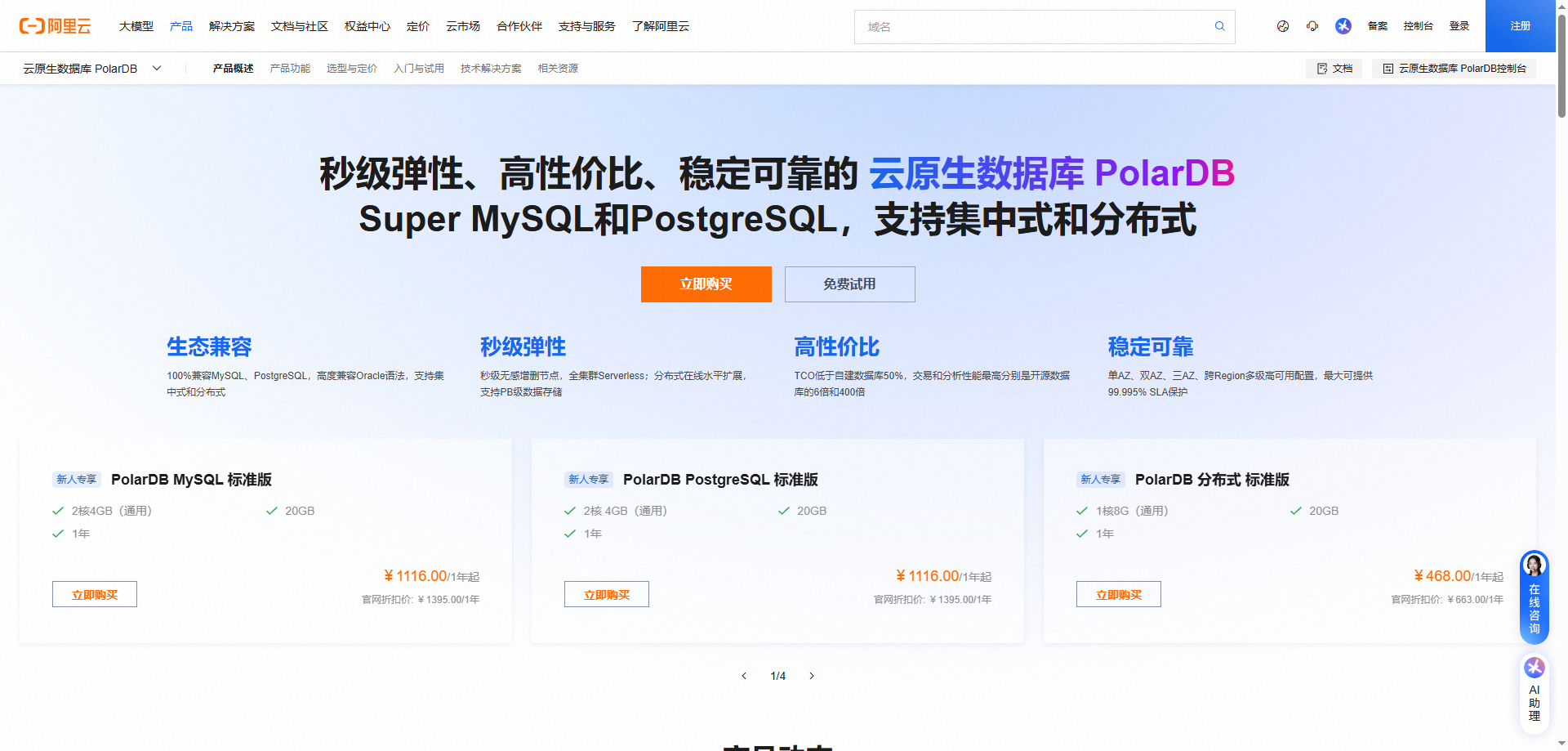1568x751 pixels.
Task: Switch to 入门与试用 tab
Action: click(419, 69)
